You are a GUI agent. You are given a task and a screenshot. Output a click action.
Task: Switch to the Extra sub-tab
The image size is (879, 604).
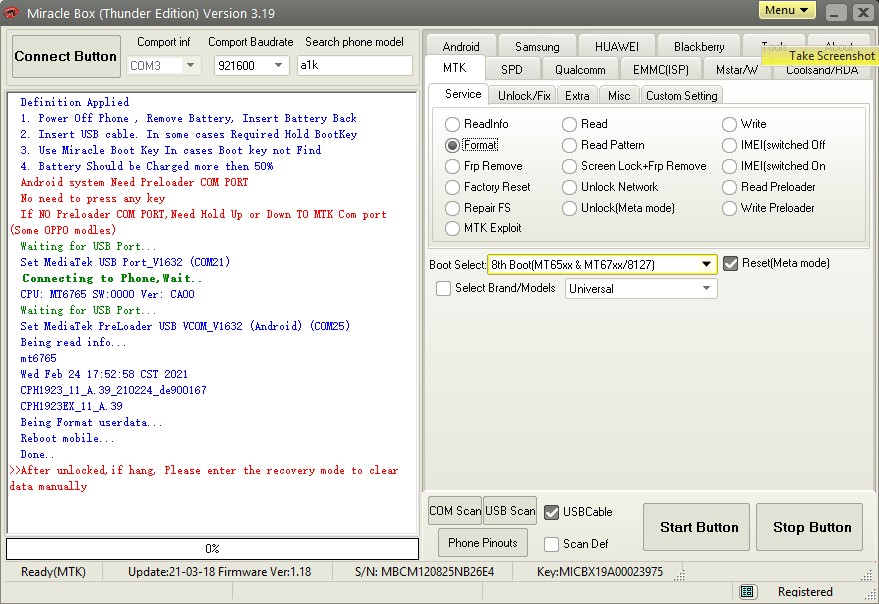pyautogui.click(x=577, y=96)
